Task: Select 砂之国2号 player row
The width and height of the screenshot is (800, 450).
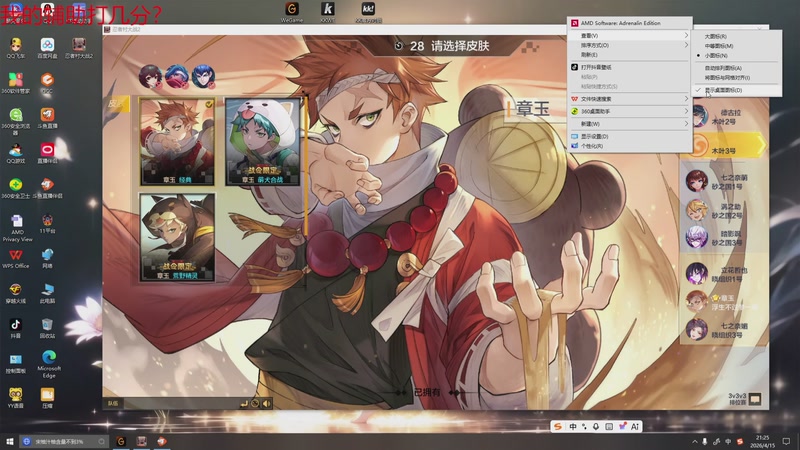Action: point(724,211)
